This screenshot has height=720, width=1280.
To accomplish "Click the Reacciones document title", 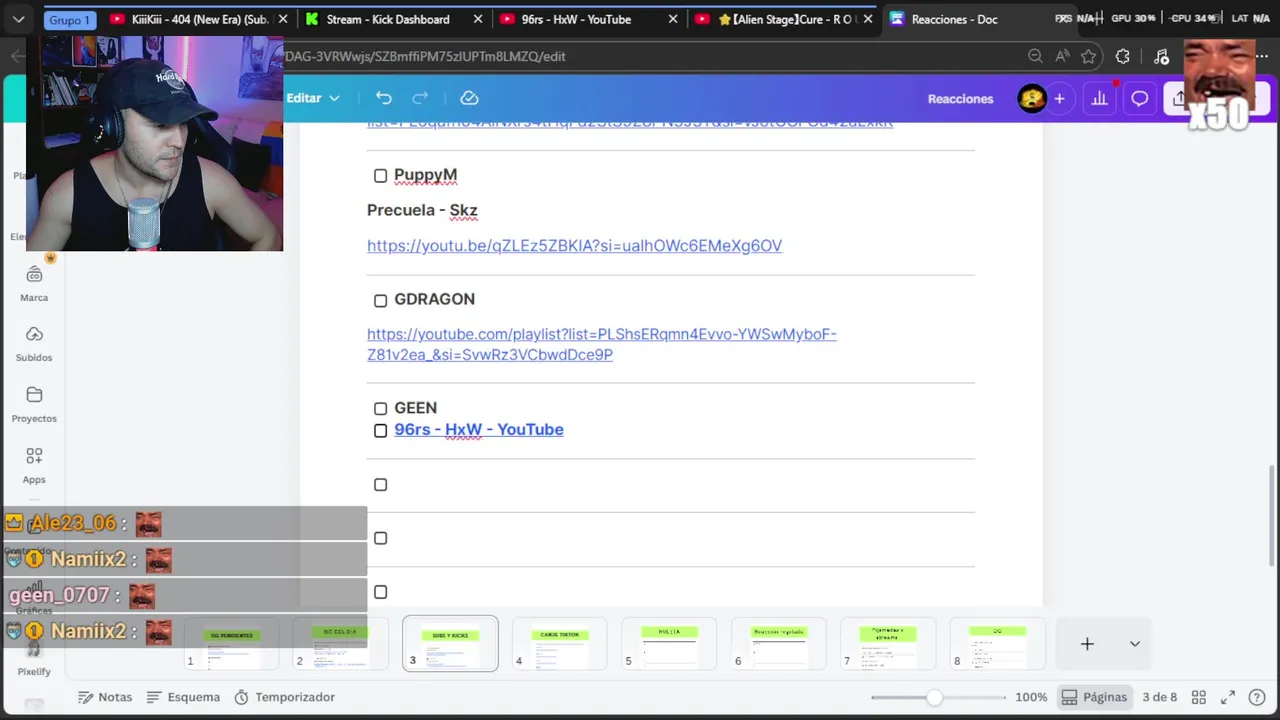I will (x=960, y=99).
